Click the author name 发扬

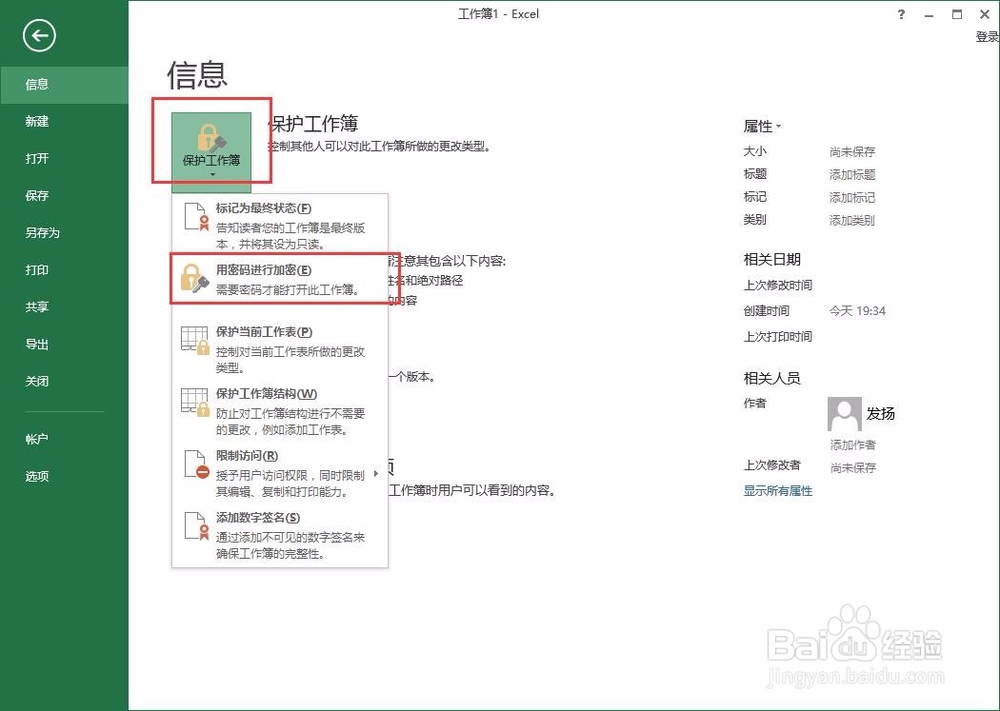880,414
